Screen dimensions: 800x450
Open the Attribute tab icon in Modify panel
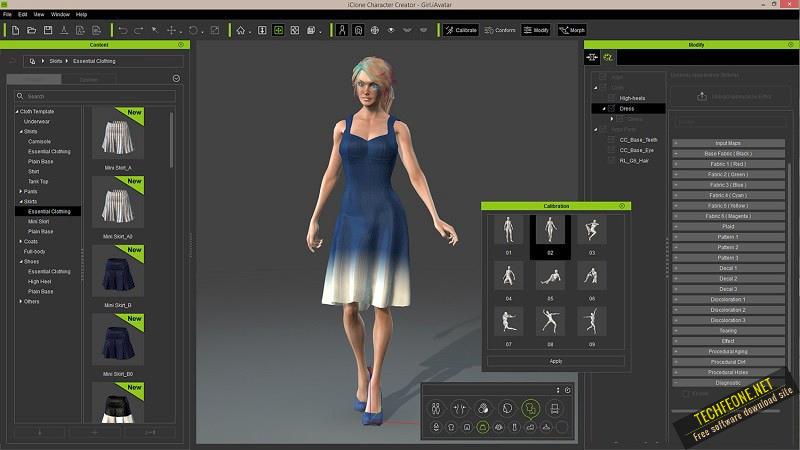[592, 57]
